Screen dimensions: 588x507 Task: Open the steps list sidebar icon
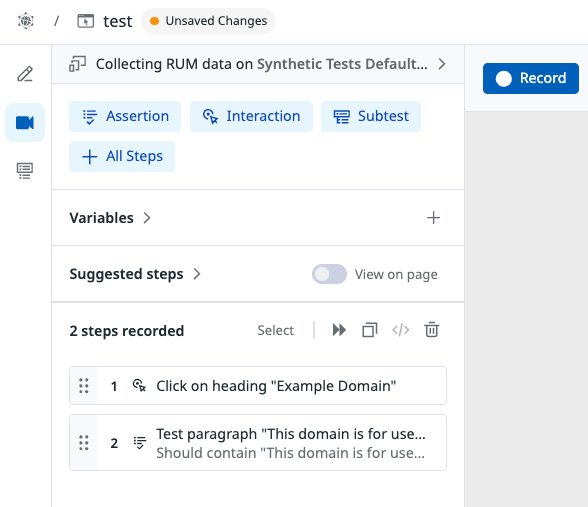point(25,171)
